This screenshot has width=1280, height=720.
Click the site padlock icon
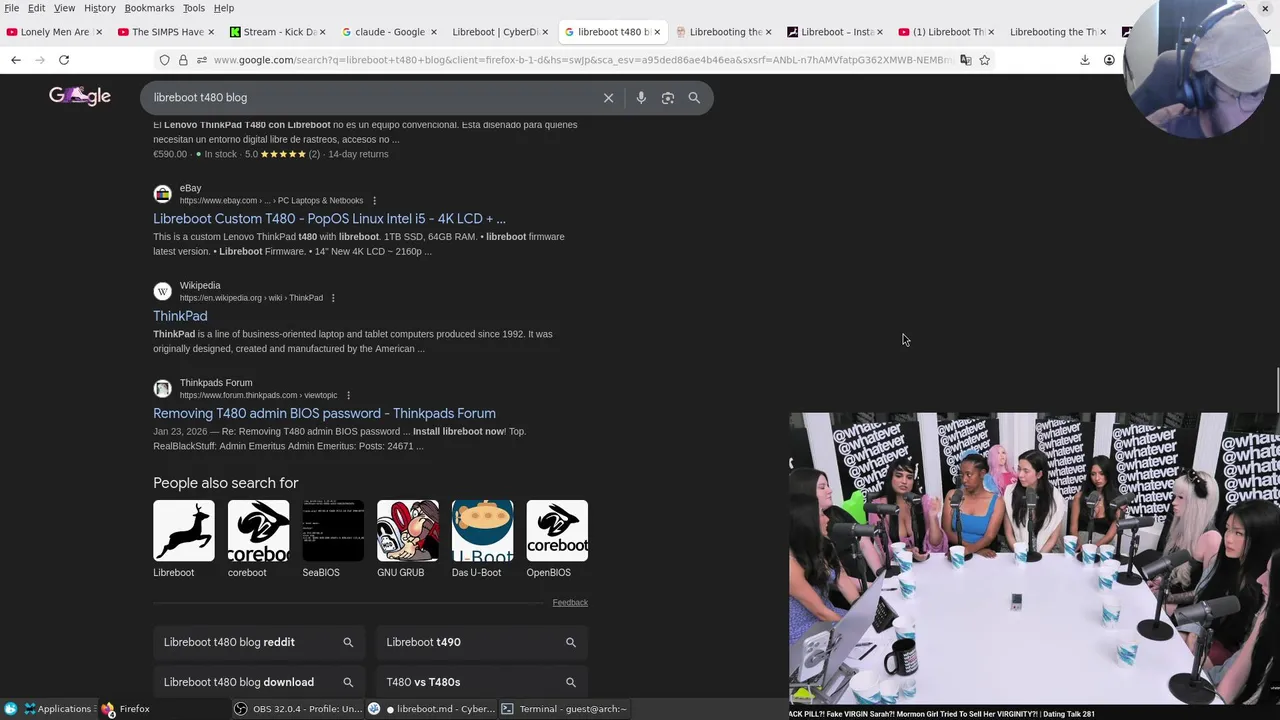point(183,60)
